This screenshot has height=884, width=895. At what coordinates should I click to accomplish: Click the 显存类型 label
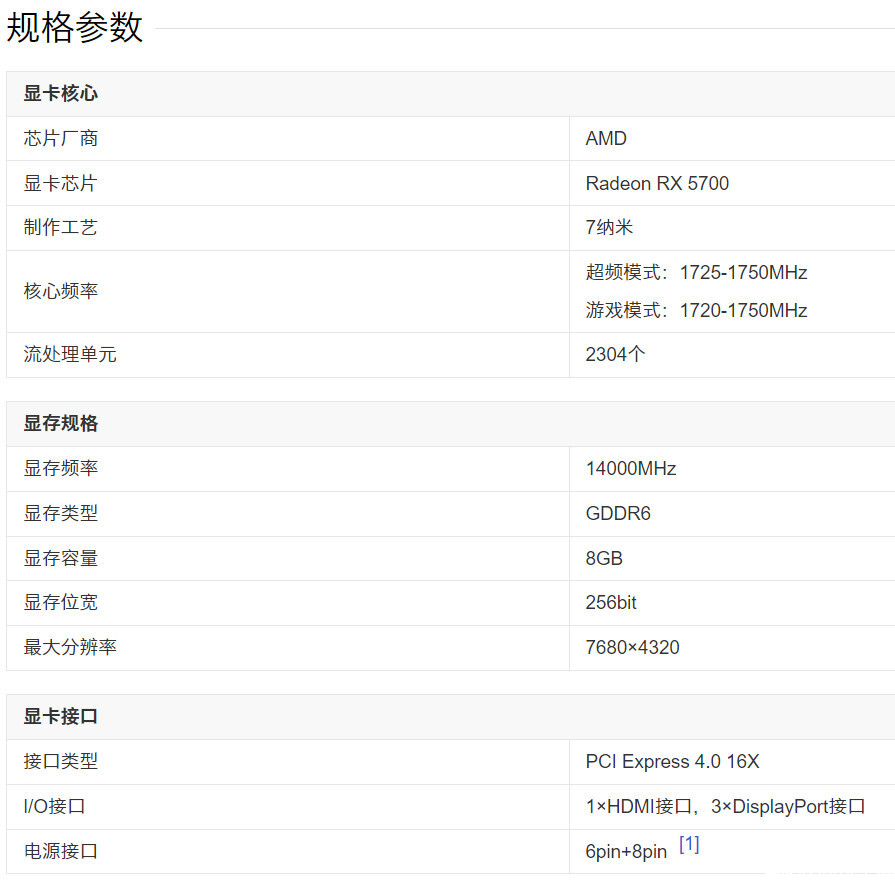(x=61, y=513)
